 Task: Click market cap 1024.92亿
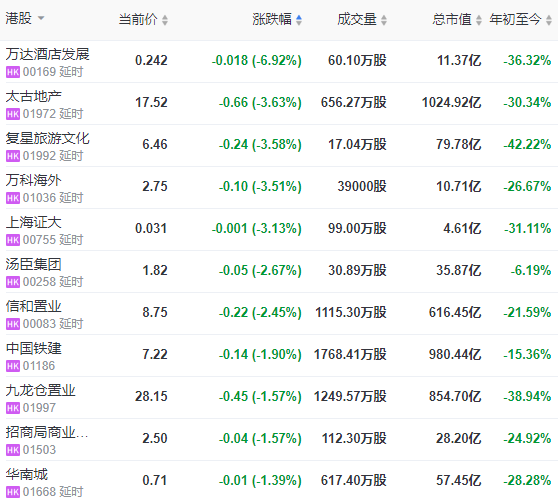point(452,102)
